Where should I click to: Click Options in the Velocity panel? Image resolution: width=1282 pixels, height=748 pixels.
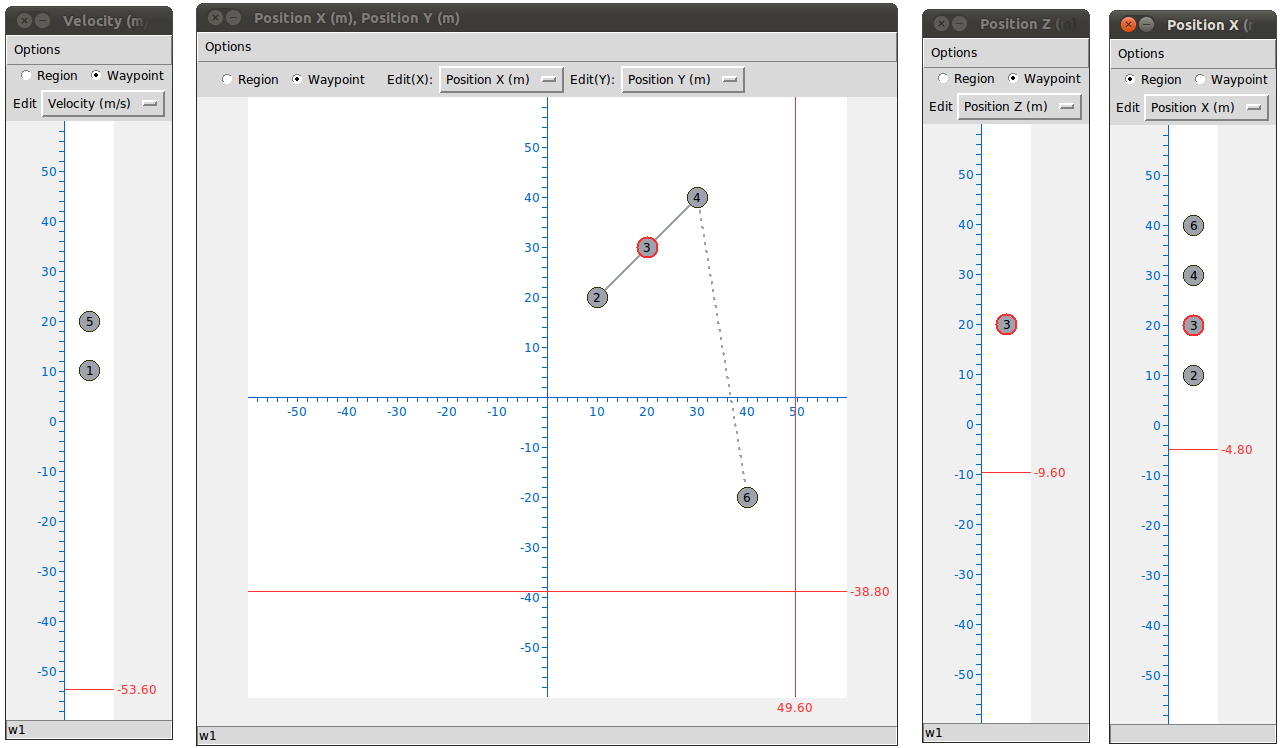point(36,49)
